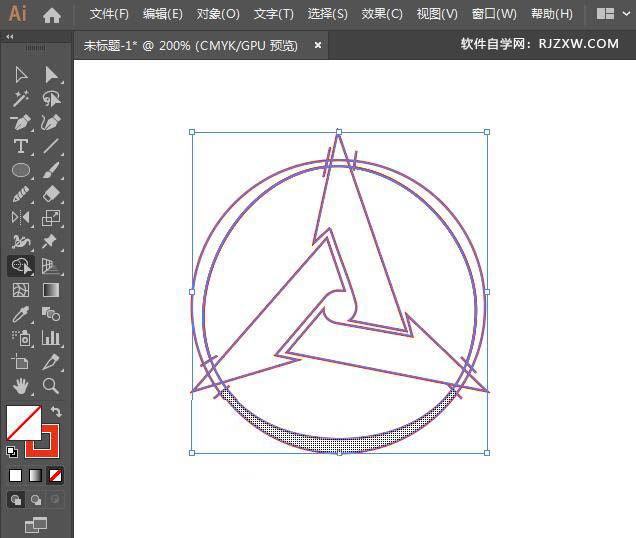Activate the Artboard tool
636x538 pixels.
tap(20, 362)
